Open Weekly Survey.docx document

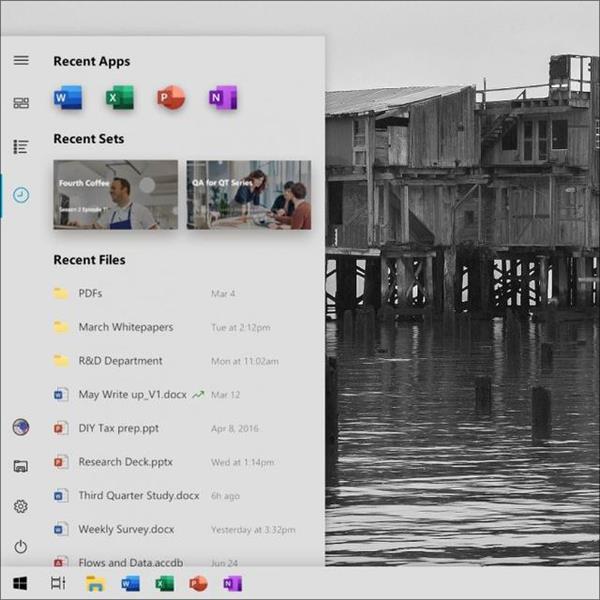(126, 529)
